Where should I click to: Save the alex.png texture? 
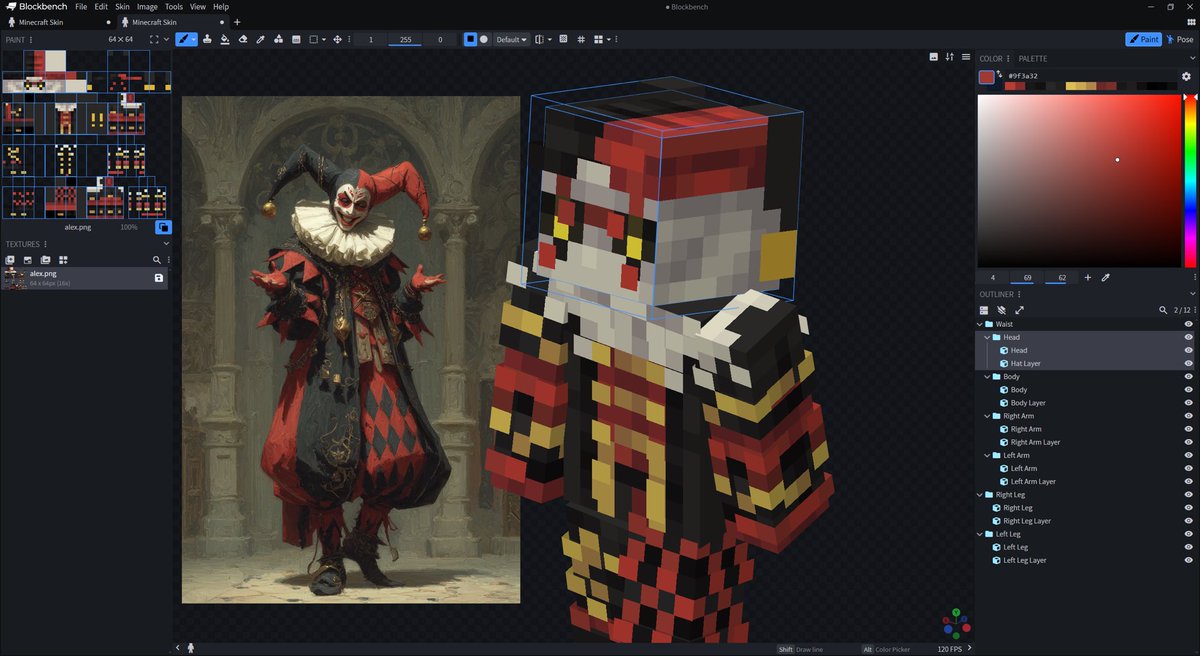pyautogui.click(x=159, y=278)
